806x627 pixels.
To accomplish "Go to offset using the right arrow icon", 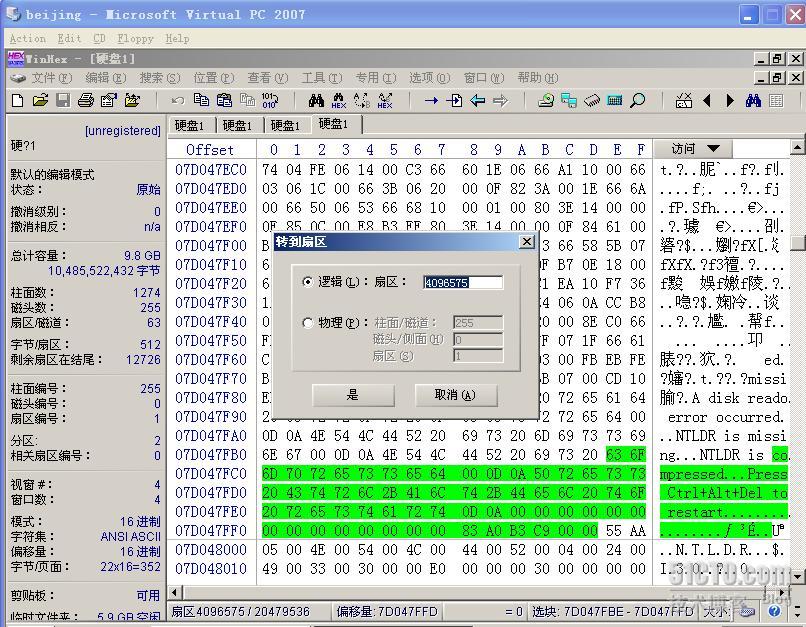I will pyautogui.click(x=431, y=101).
